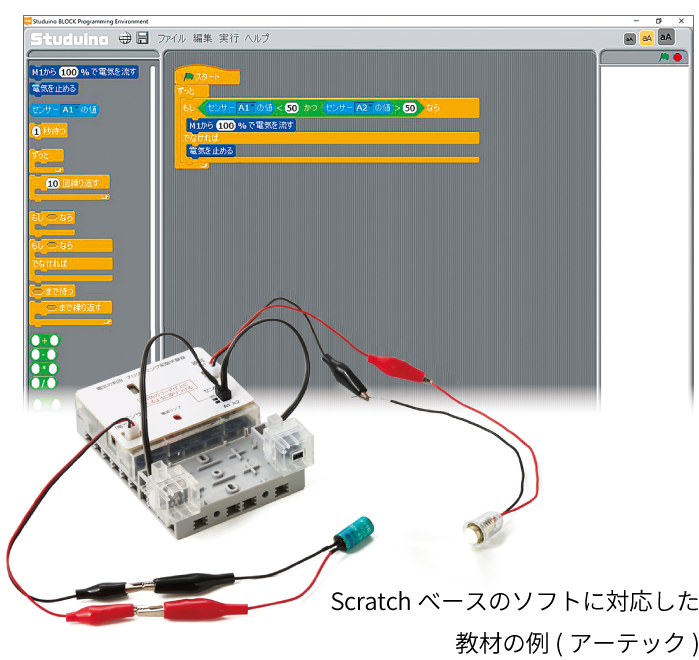Minimize the Studuino window
The image size is (699, 660).
pos(636,21)
